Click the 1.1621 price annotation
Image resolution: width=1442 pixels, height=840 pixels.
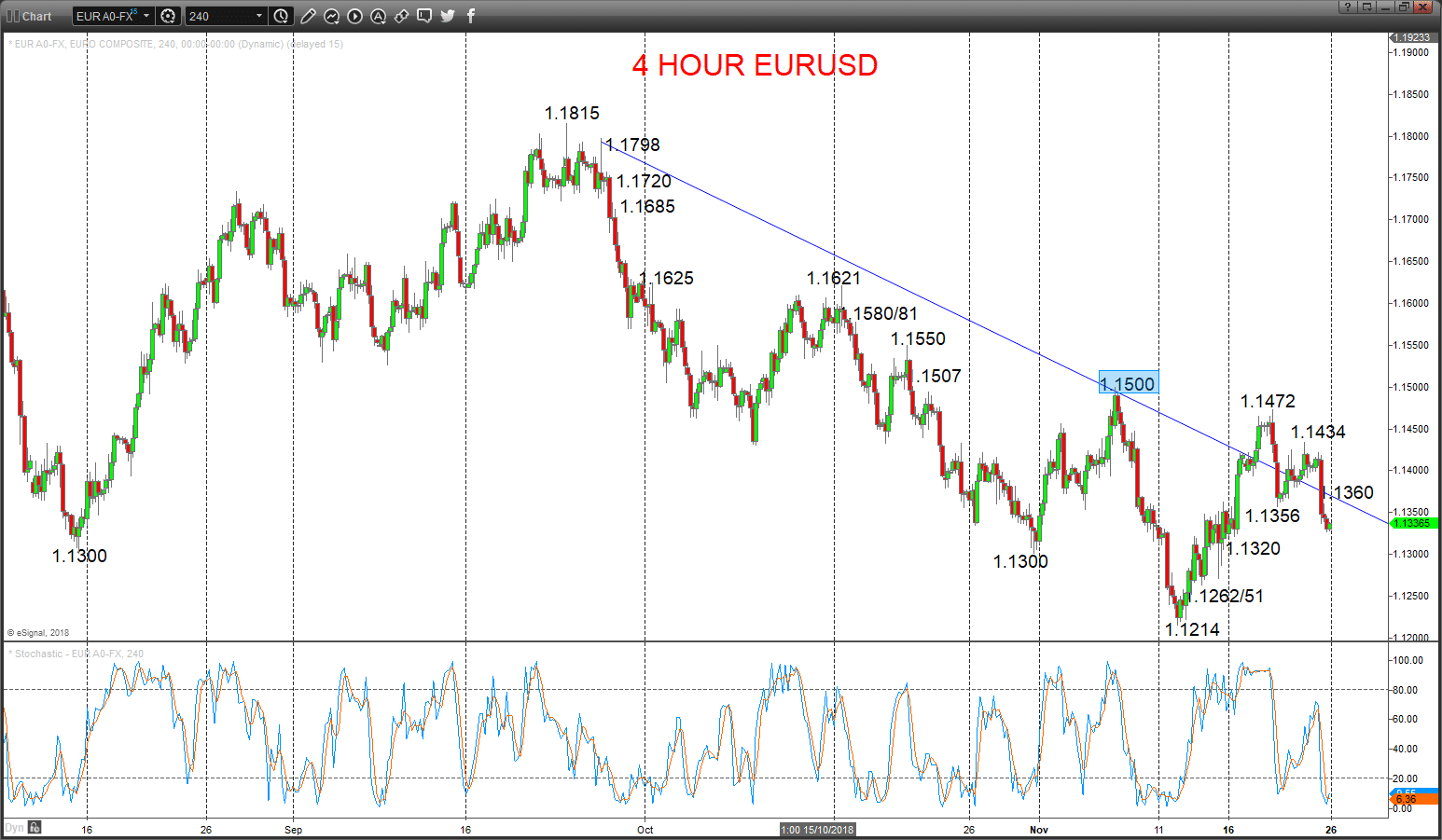tap(834, 278)
